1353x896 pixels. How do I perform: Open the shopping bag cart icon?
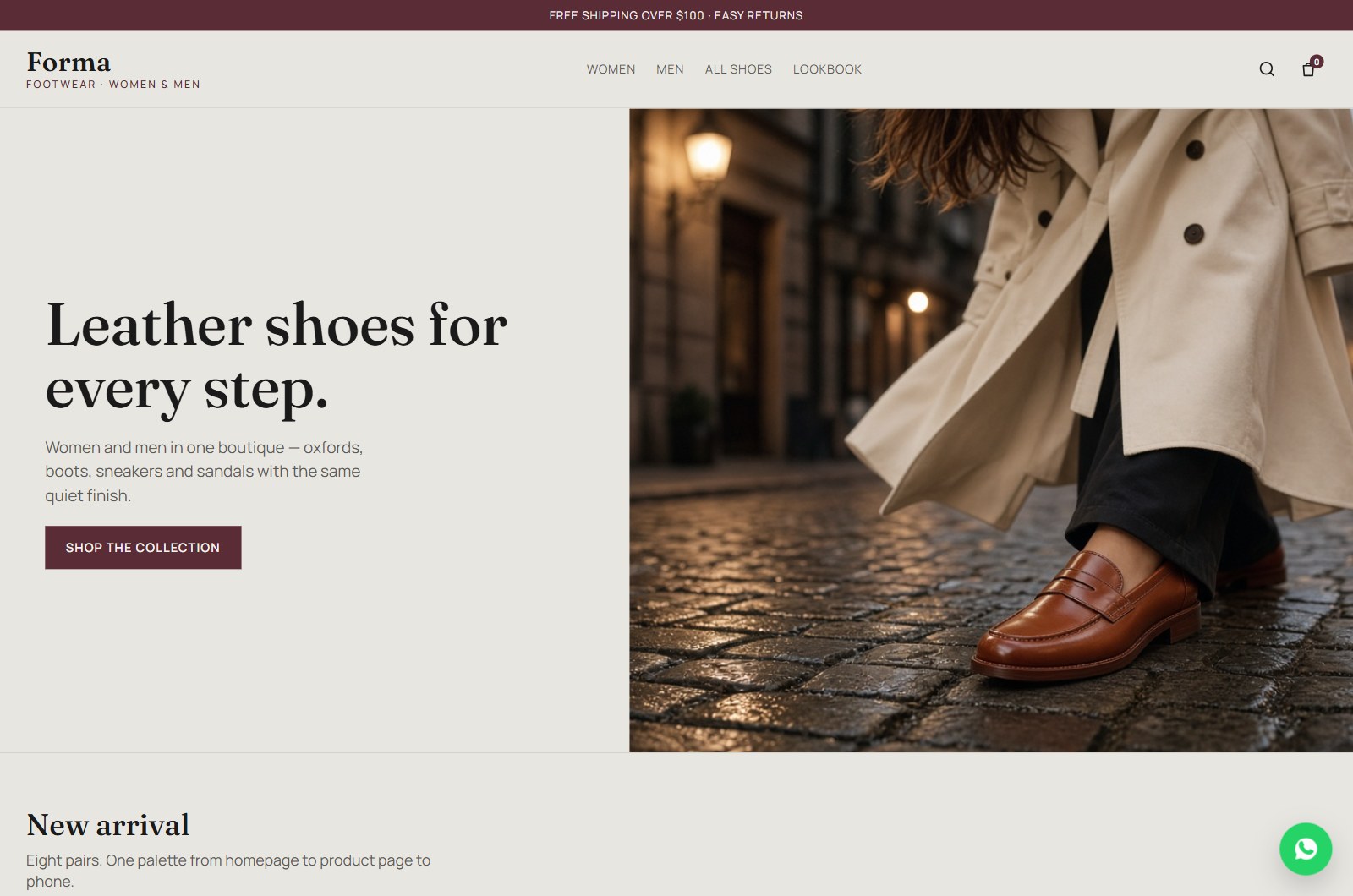click(x=1308, y=69)
